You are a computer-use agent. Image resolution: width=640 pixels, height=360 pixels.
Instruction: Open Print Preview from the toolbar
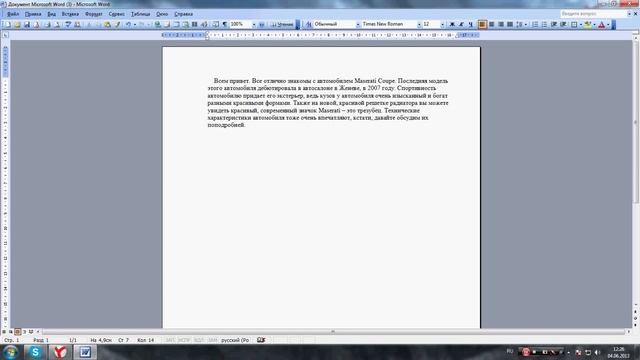(57, 24)
